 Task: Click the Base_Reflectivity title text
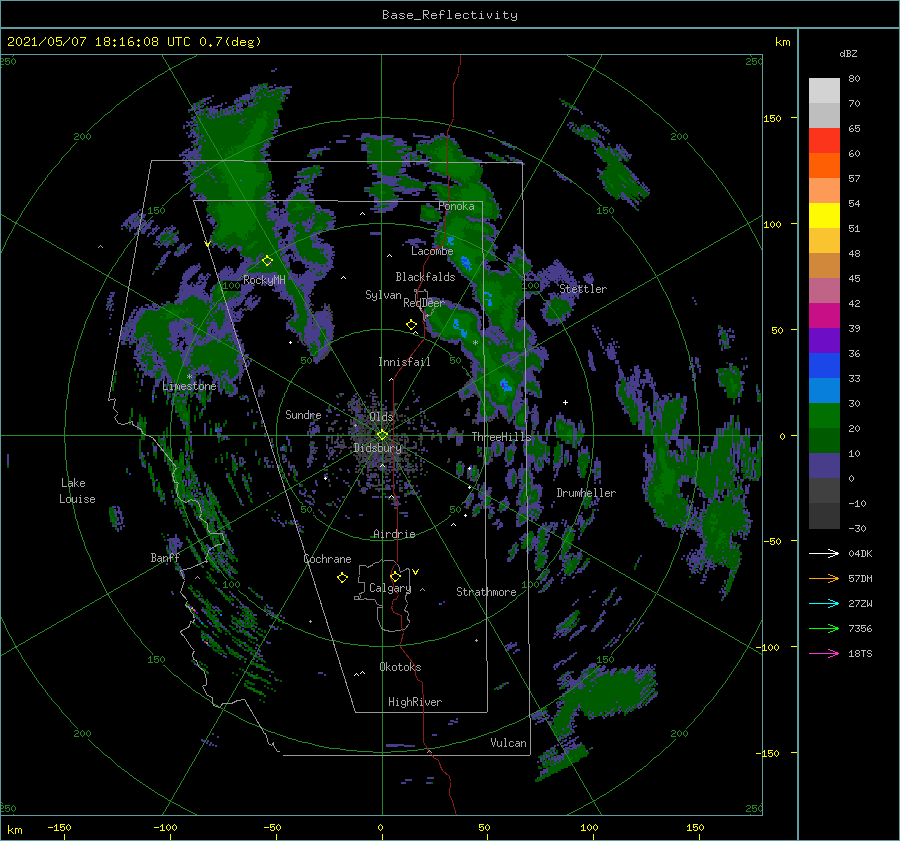click(x=450, y=15)
